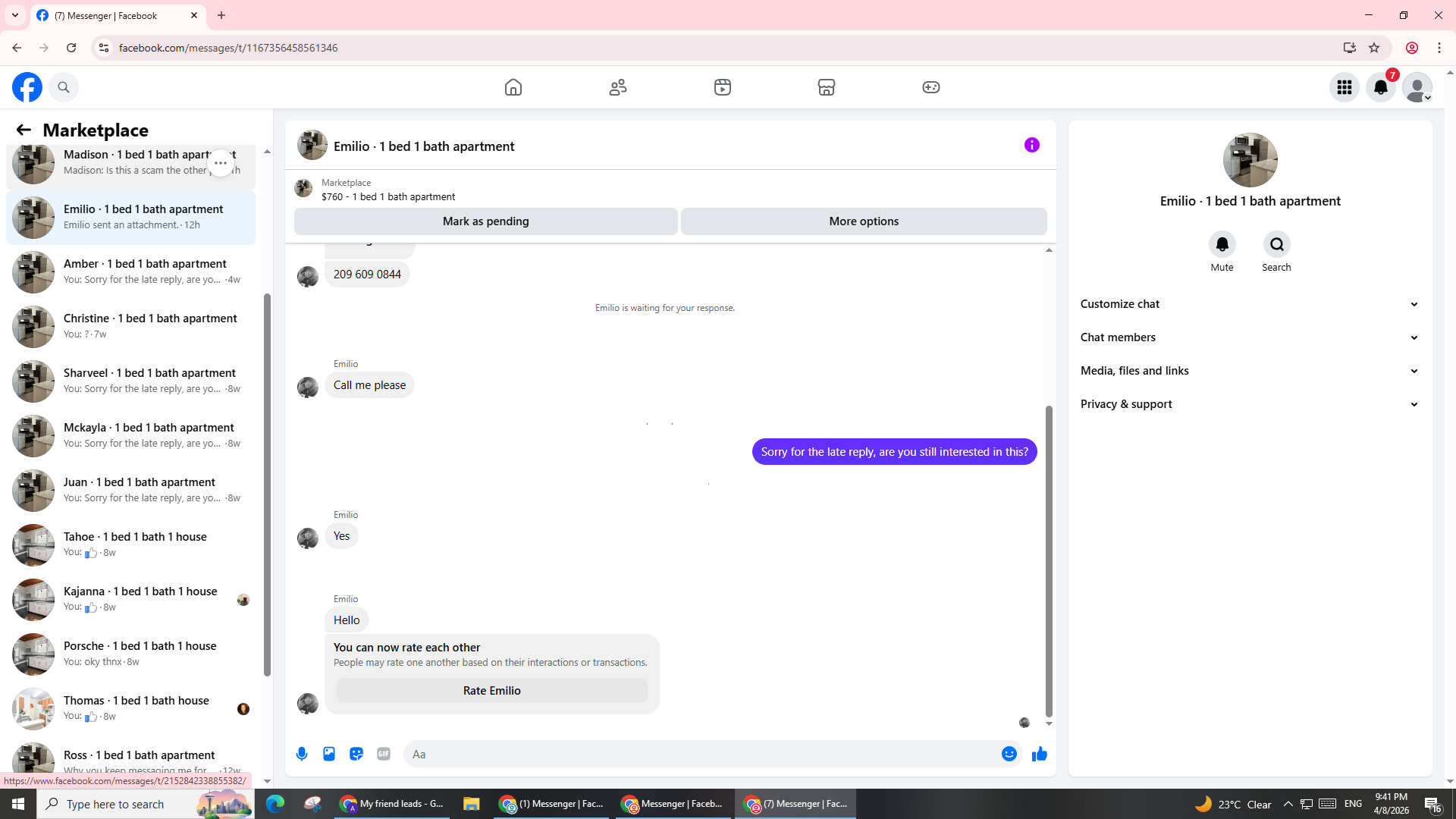Image resolution: width=1456 pixels, height=819 pixels.
Task: Expand Privacy & support section
Action: [x=1249, y=404]
